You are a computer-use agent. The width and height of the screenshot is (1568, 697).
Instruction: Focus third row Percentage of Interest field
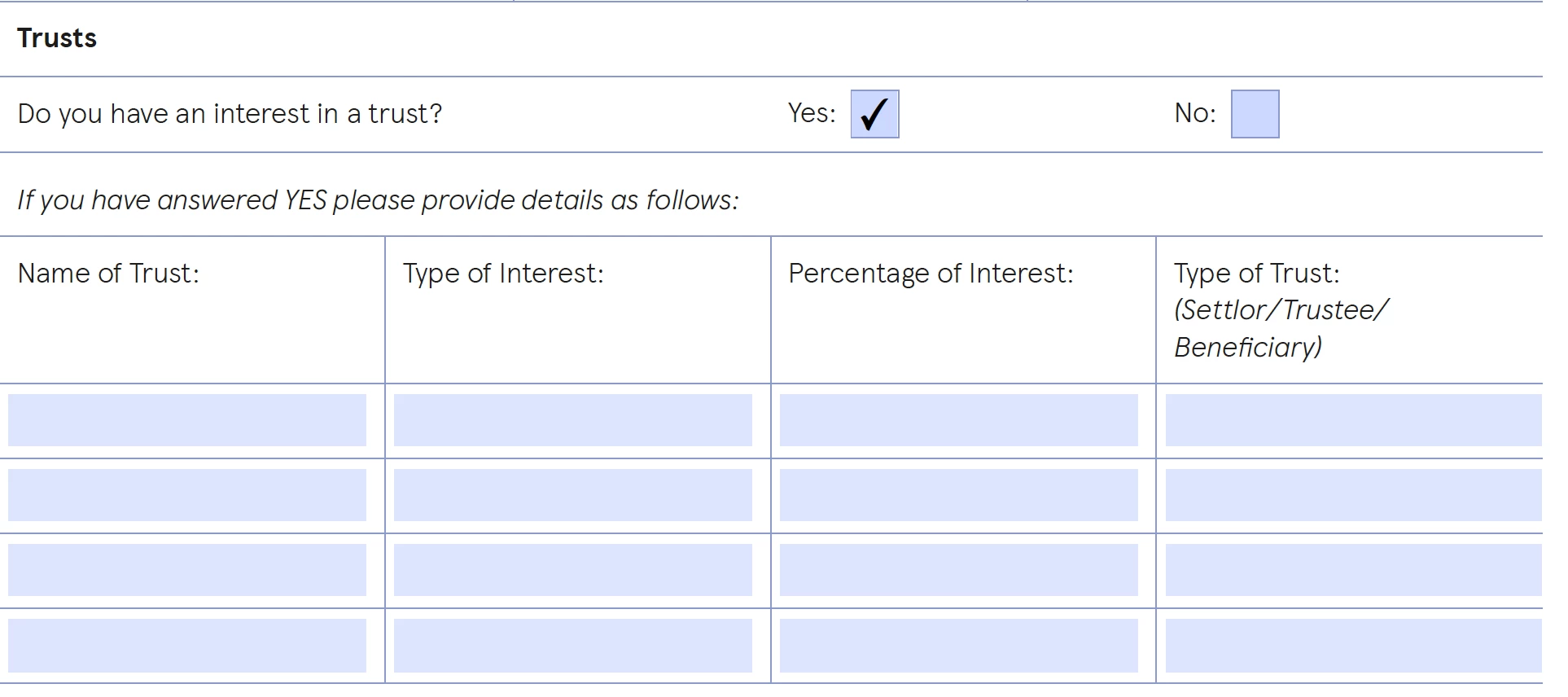[x=958, y=570]
